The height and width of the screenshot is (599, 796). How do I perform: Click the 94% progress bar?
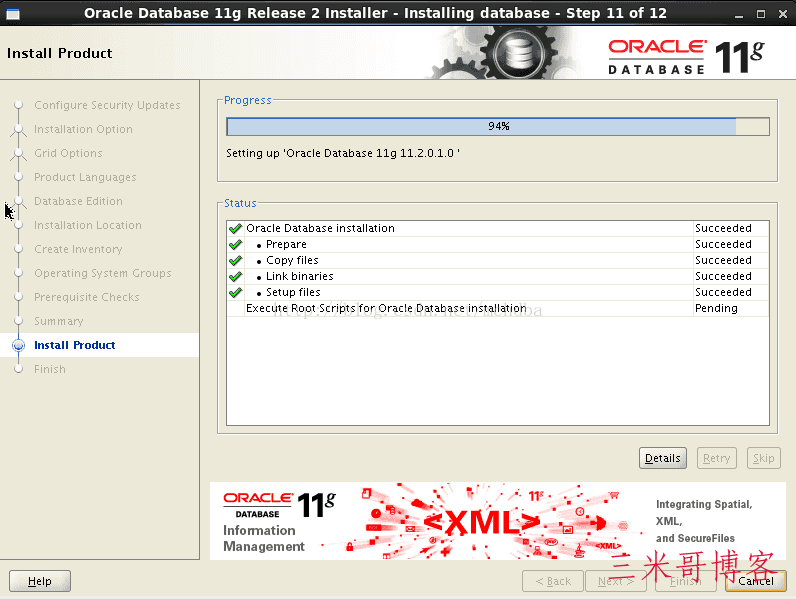[498, 126]
